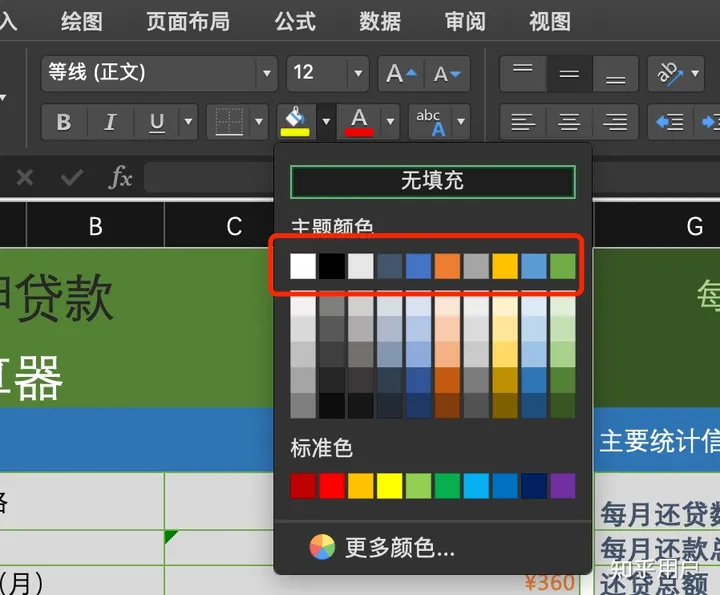Image resolution: width=720 pixels, height=595 pixels.
Task: Toggle bold formatting
Action: (64, 122)
